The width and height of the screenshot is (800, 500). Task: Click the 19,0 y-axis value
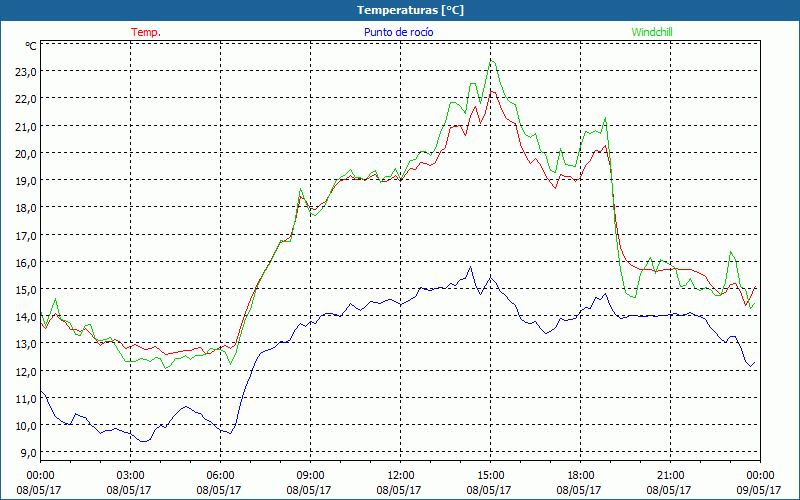(x=26, y=181)
